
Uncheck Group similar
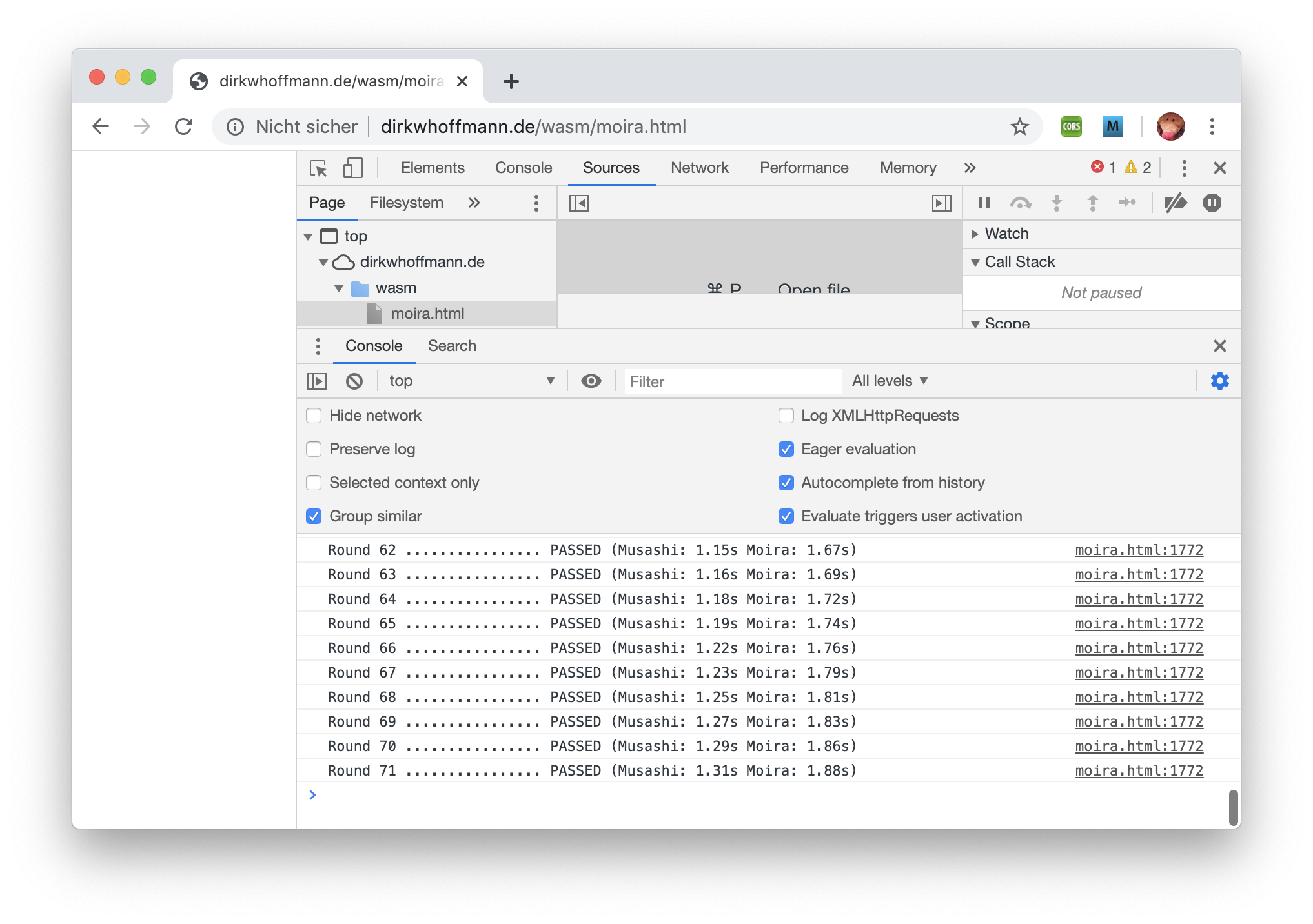point(314,516)
